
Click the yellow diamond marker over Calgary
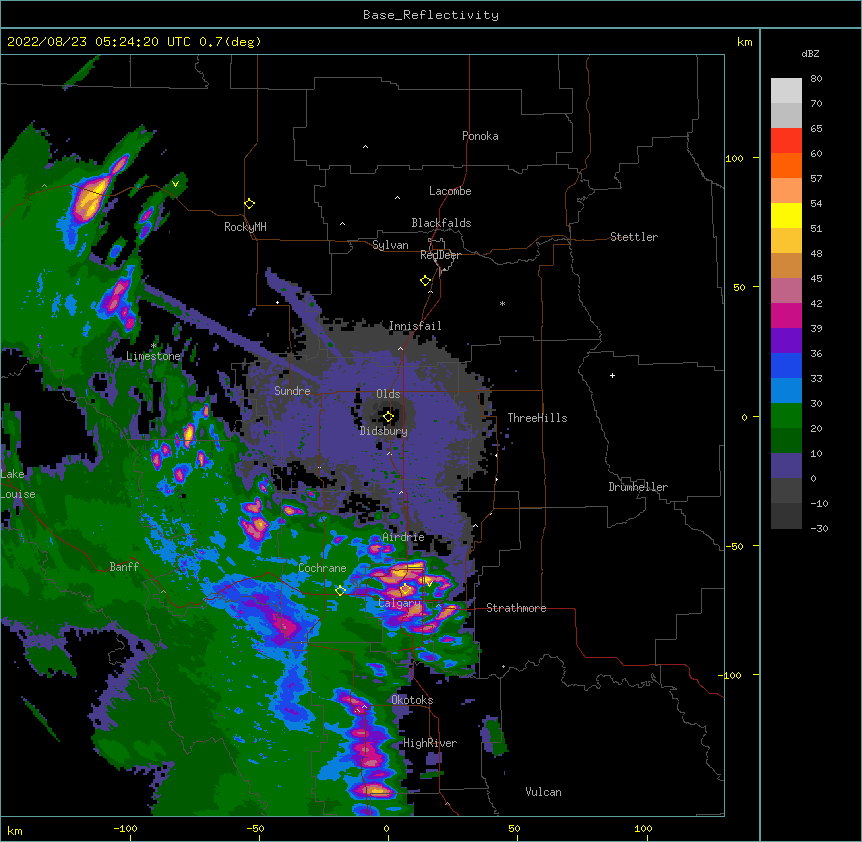pos(405,589)
